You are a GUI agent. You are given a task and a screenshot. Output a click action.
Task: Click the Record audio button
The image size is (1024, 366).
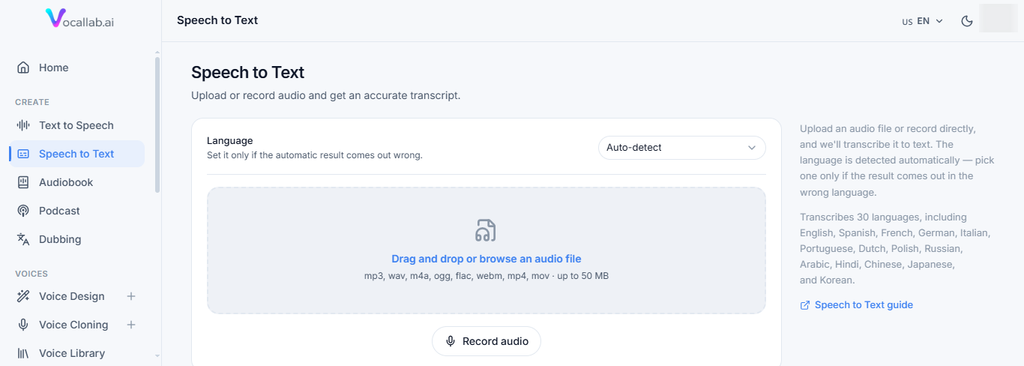click(487, 341)
